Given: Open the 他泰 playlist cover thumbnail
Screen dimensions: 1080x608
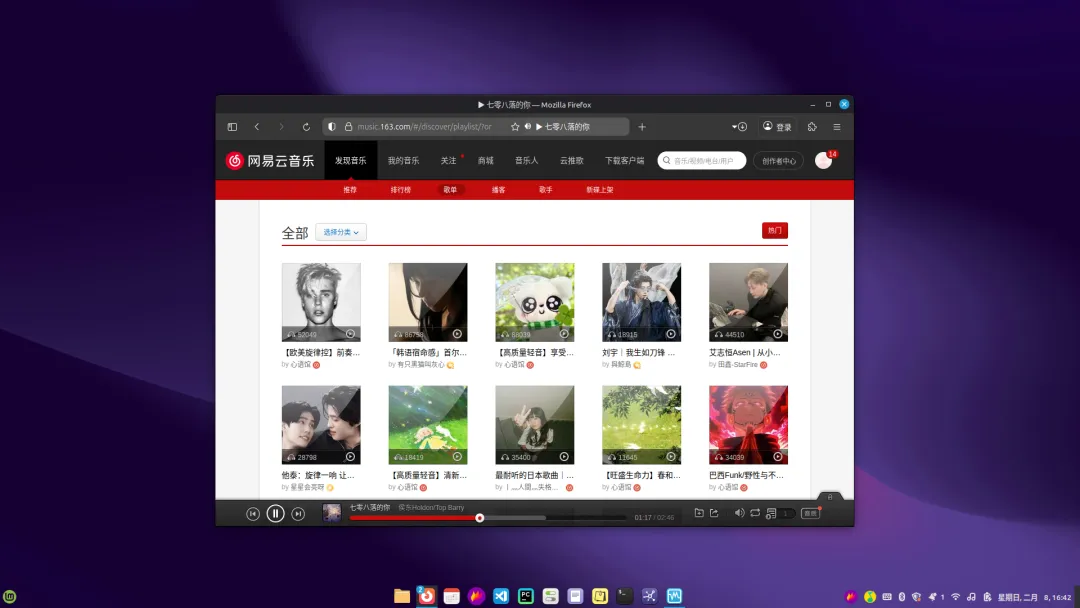Looking at the screenshot, I should 321,424.
